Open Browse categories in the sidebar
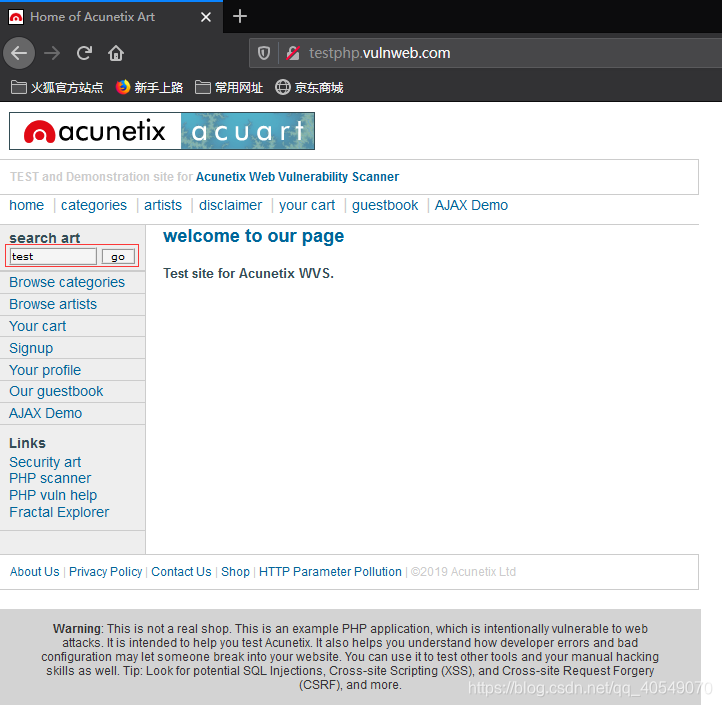Image resolution: width=722 pixels, height=707 pixels. pyautogui.click(x=67, y=282)
